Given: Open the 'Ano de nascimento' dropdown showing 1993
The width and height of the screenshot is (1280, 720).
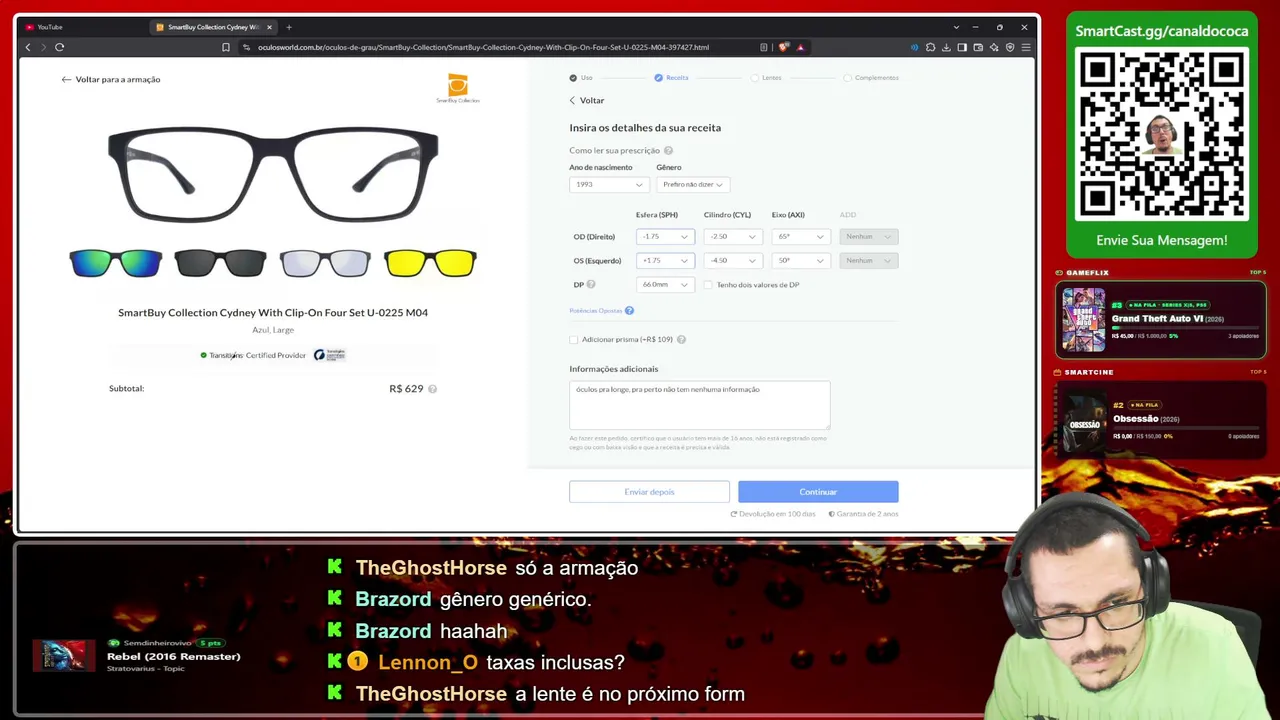Looking at the screenshot, I should pyautogui.click(x=609, y=185).
